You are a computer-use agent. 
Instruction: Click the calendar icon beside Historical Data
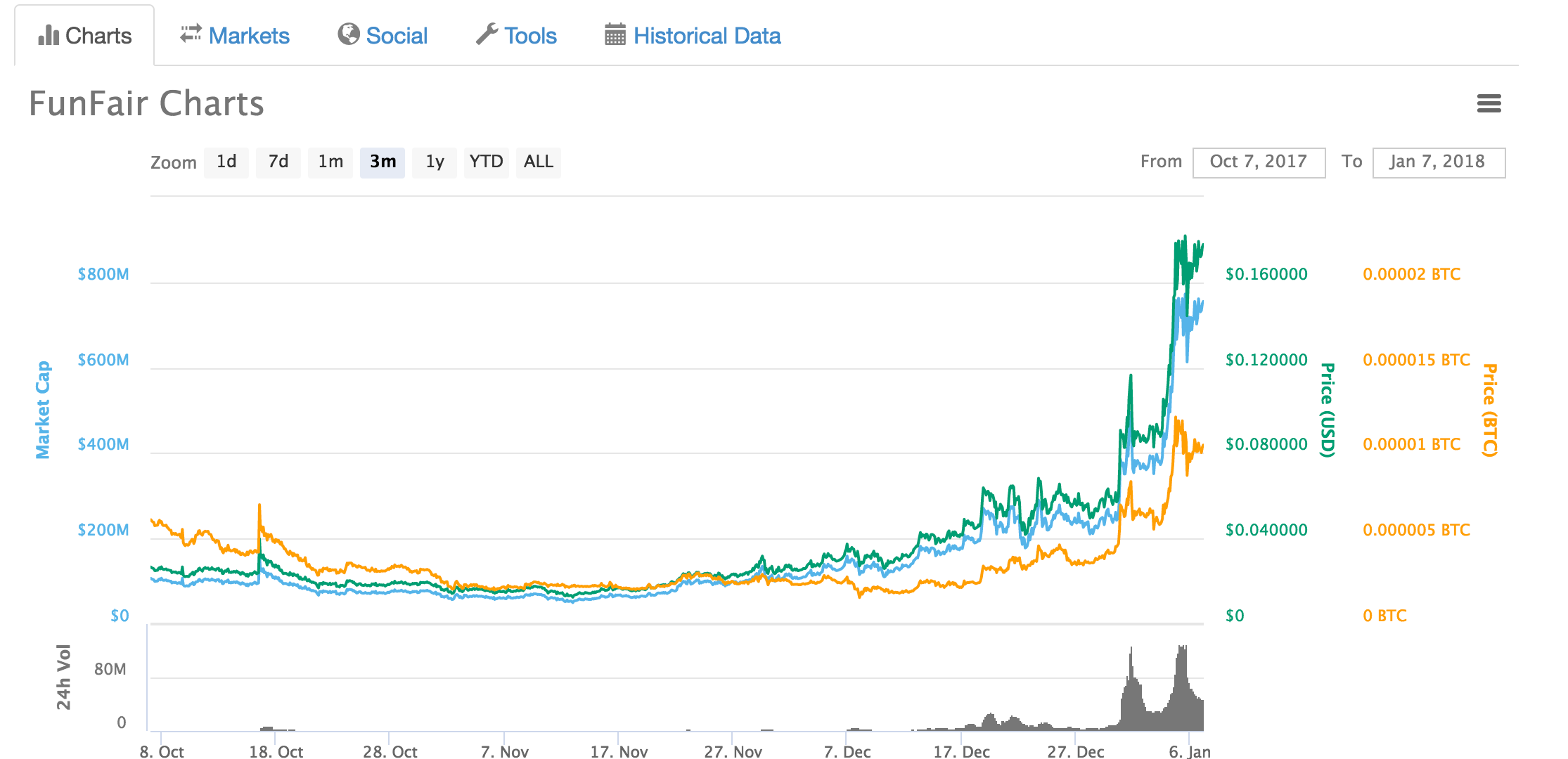pos(615,34)
